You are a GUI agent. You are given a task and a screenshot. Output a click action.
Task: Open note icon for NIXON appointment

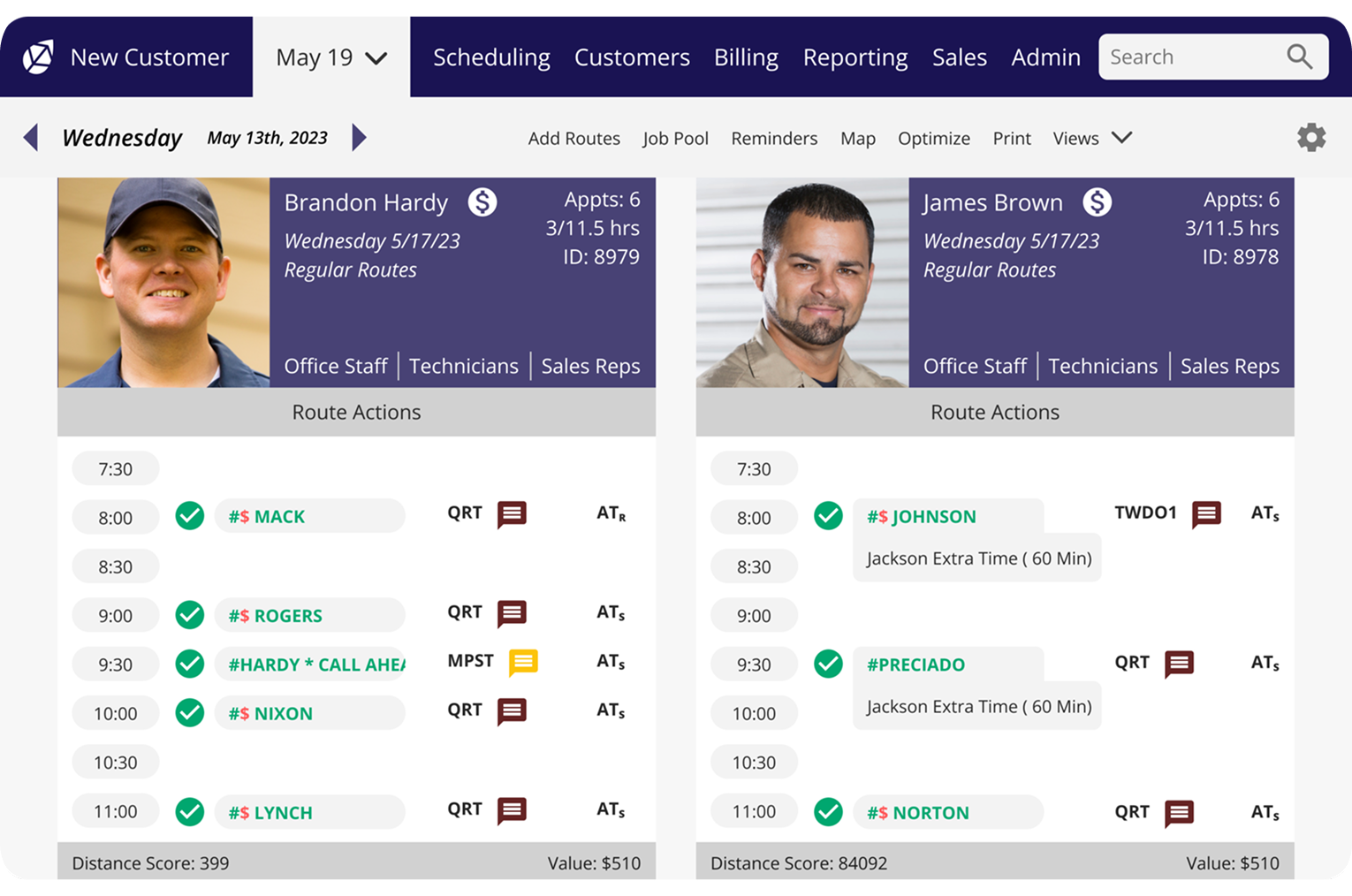pos(512,711)
